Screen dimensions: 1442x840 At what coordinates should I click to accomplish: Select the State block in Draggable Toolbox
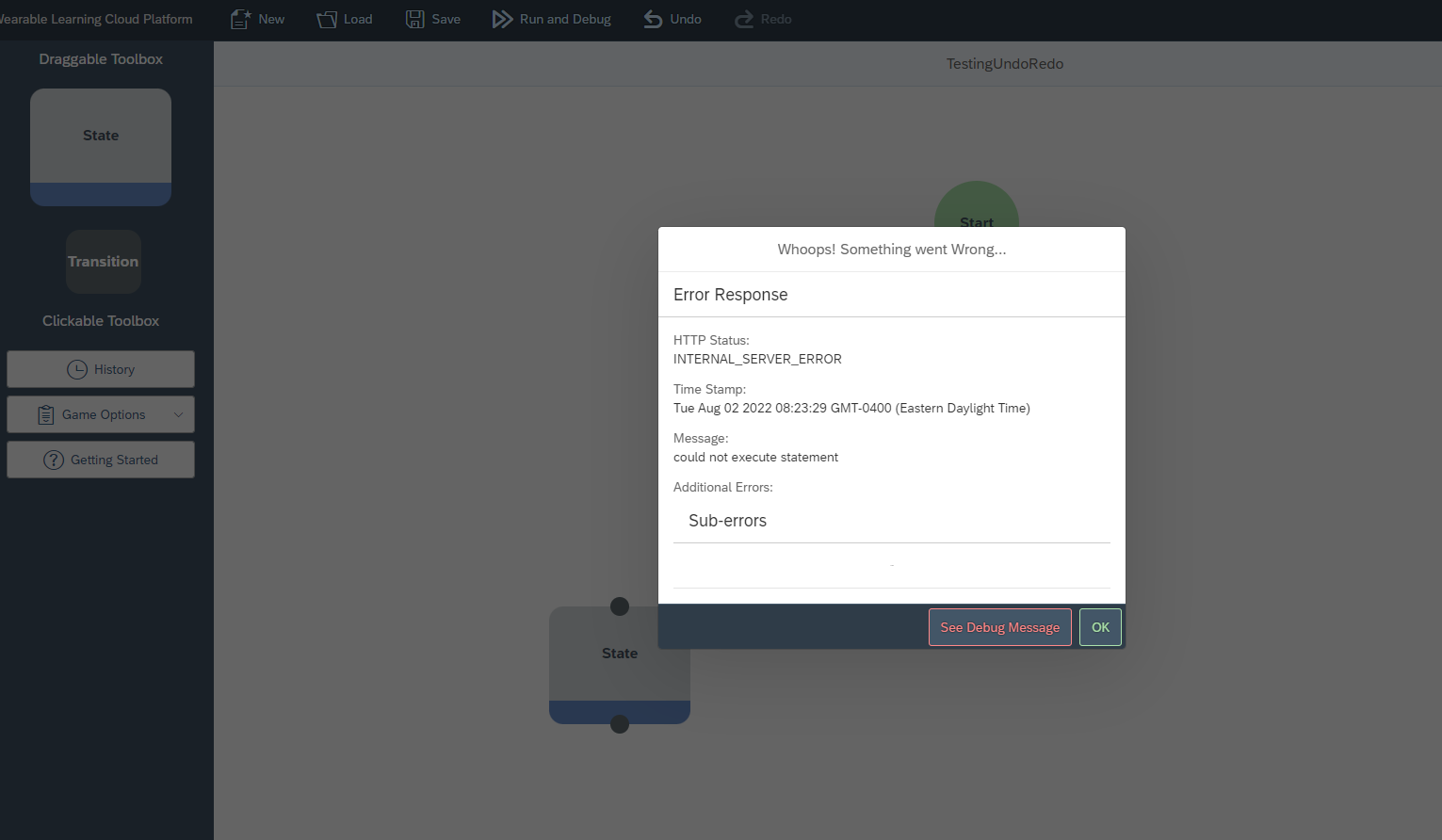[x=101, y=136]
